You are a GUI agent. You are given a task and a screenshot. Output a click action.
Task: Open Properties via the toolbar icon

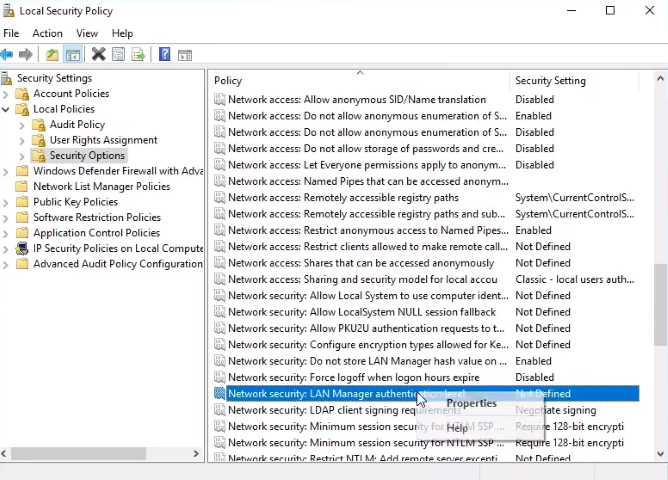[x=118, y=54]
